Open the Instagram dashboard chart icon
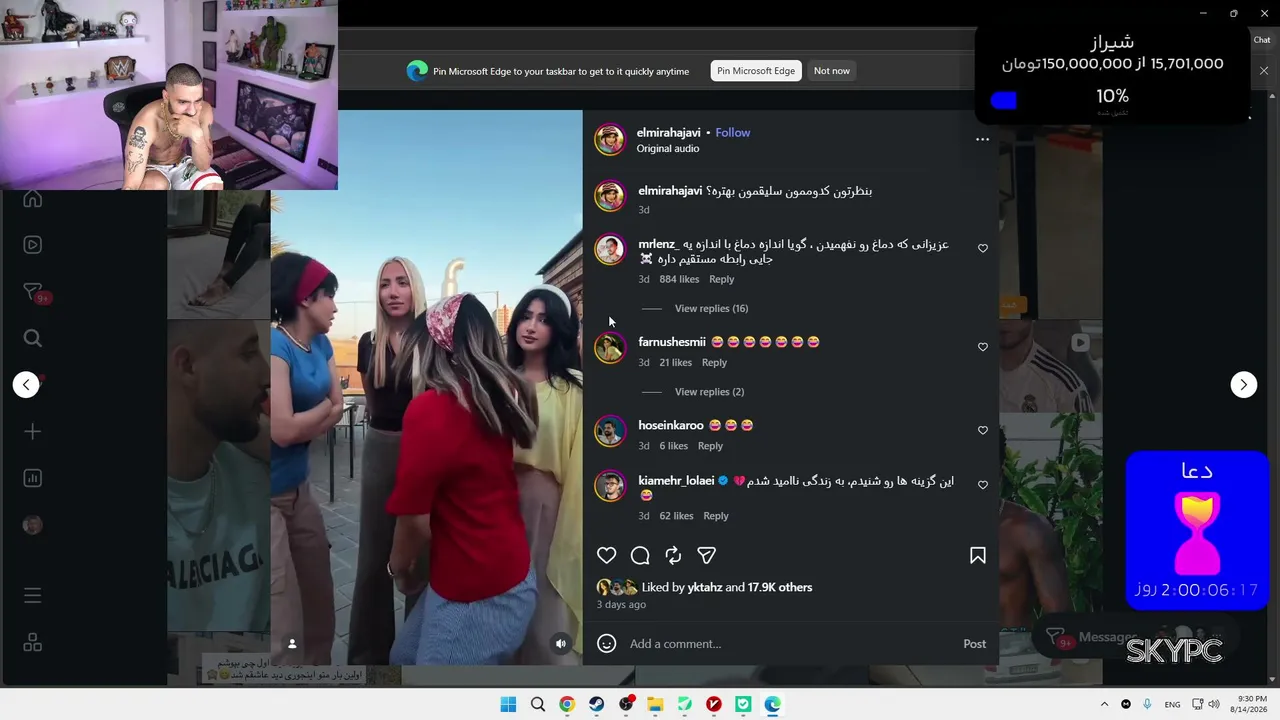 pos(32,478)
